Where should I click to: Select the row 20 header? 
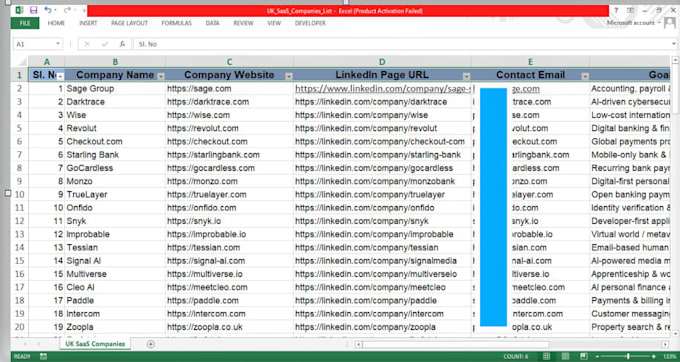20,327
